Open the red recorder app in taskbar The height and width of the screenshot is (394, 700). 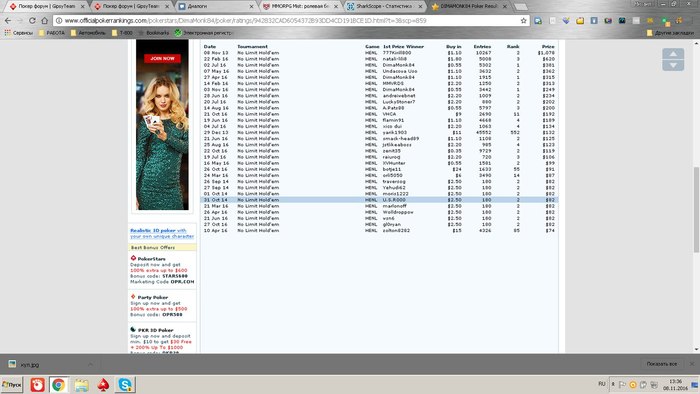click(x=38, y=385)
